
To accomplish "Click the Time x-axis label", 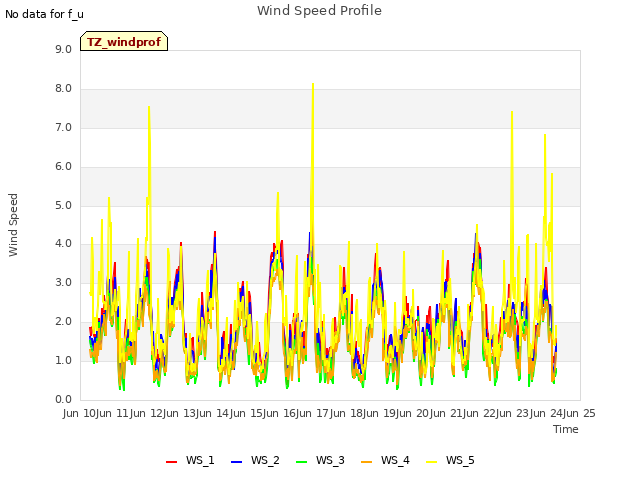I will click(x=566, y=429).
